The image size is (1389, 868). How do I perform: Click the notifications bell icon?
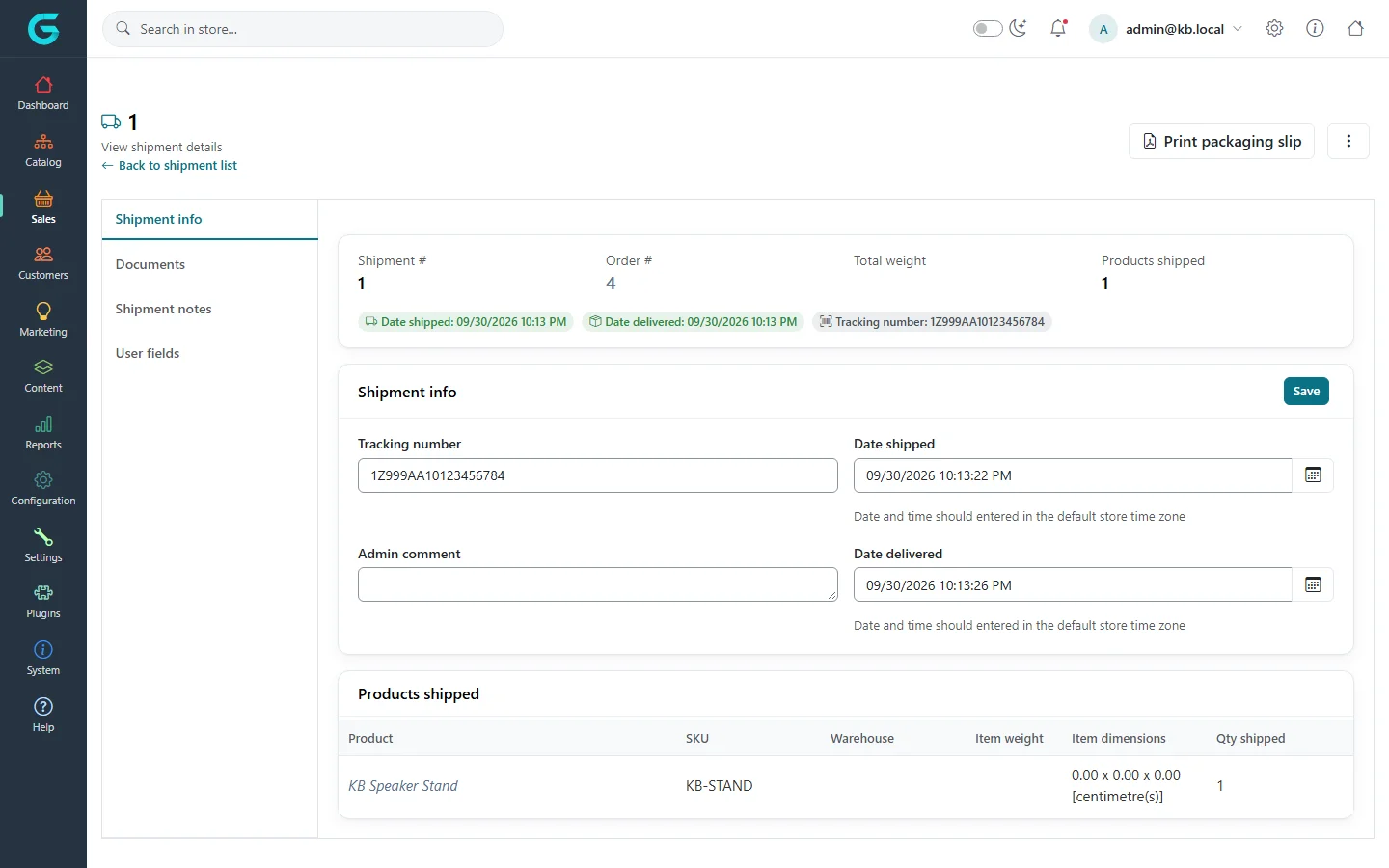(x=1058, y=29)
